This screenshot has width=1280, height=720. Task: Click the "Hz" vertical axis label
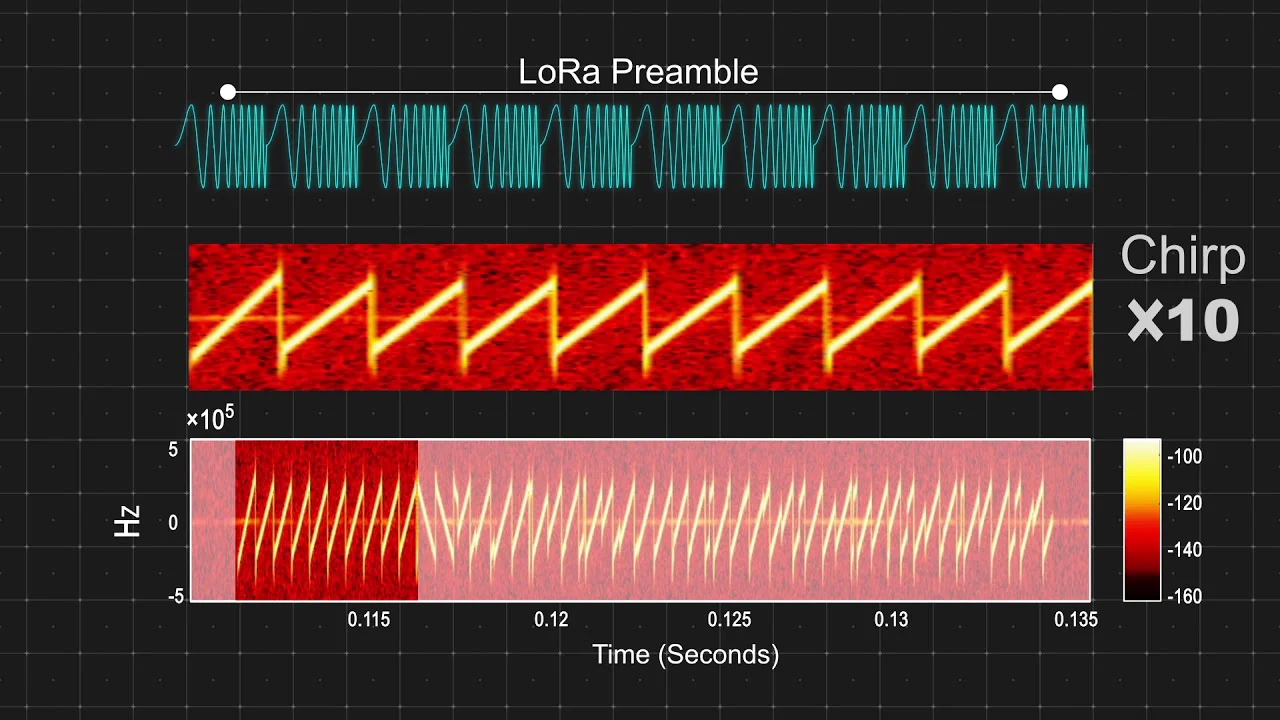click(127, 522)
